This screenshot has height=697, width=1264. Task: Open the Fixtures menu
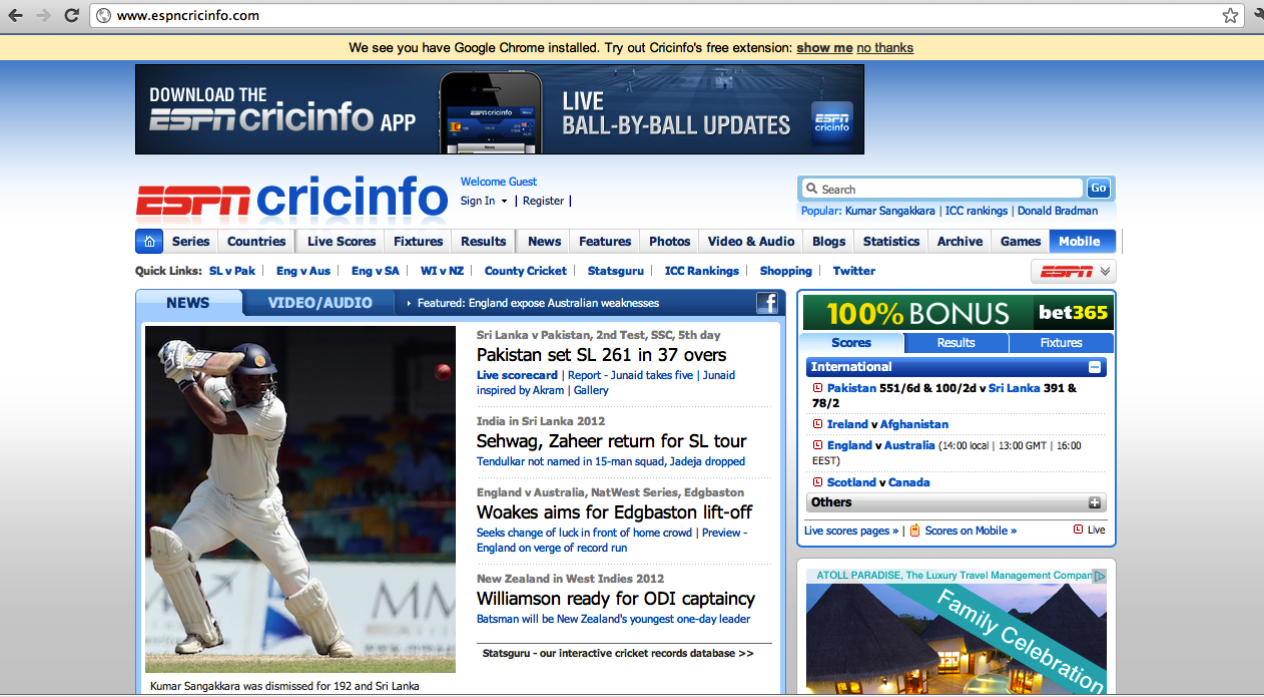pos(418,241)
